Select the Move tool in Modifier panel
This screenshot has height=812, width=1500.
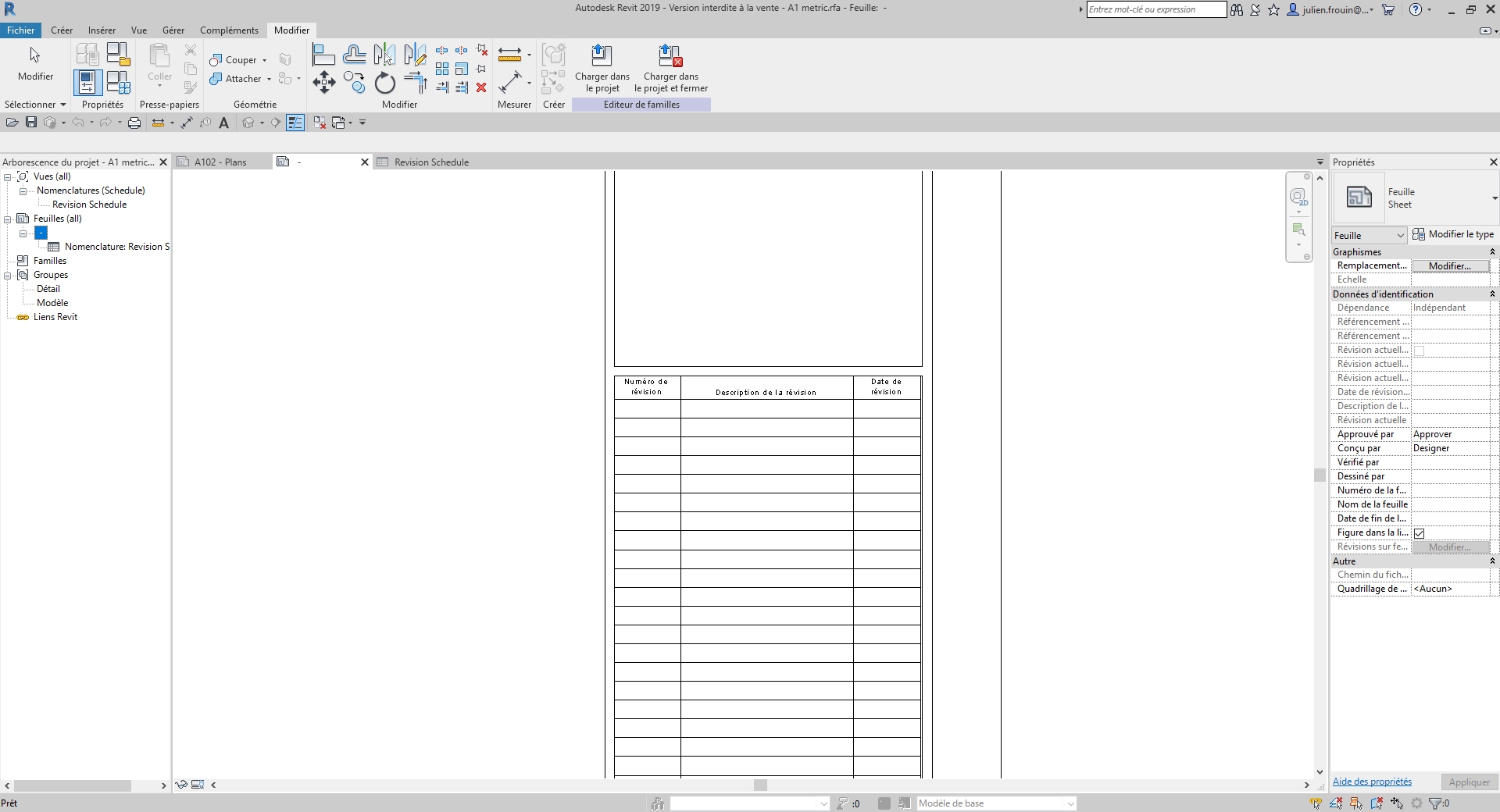point(324,82)
